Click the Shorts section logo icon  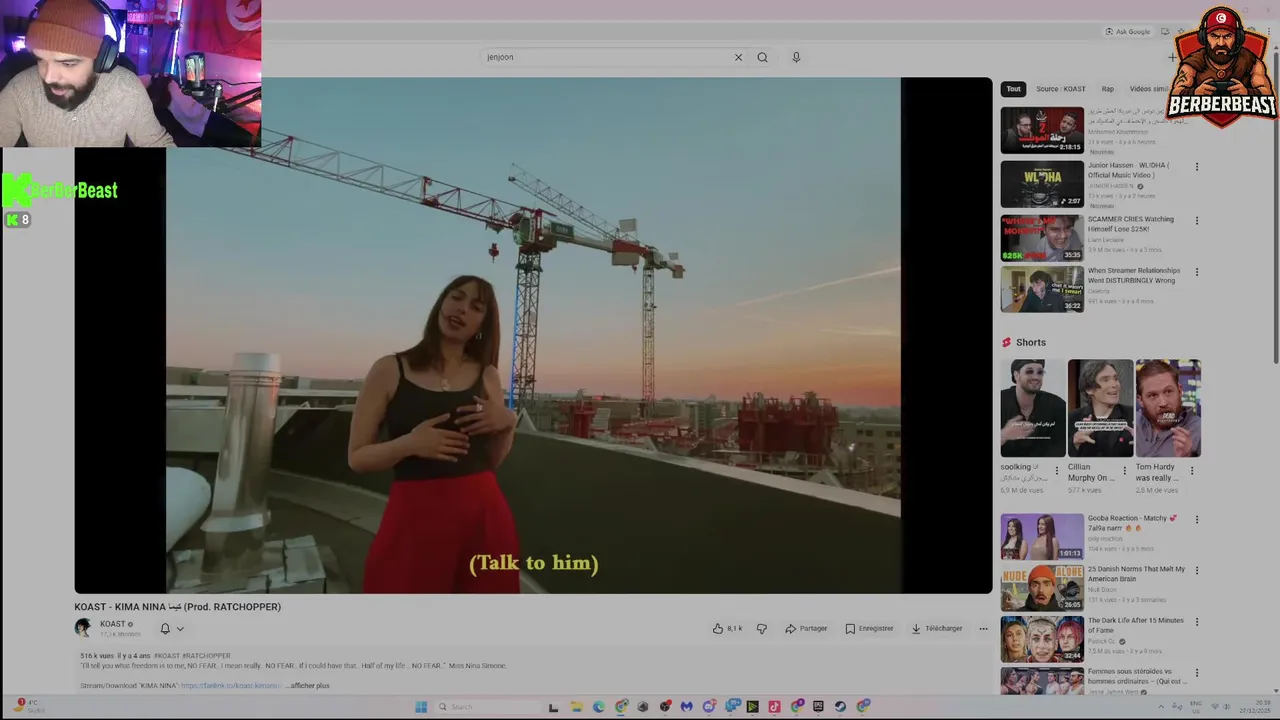pos(1007,342)
